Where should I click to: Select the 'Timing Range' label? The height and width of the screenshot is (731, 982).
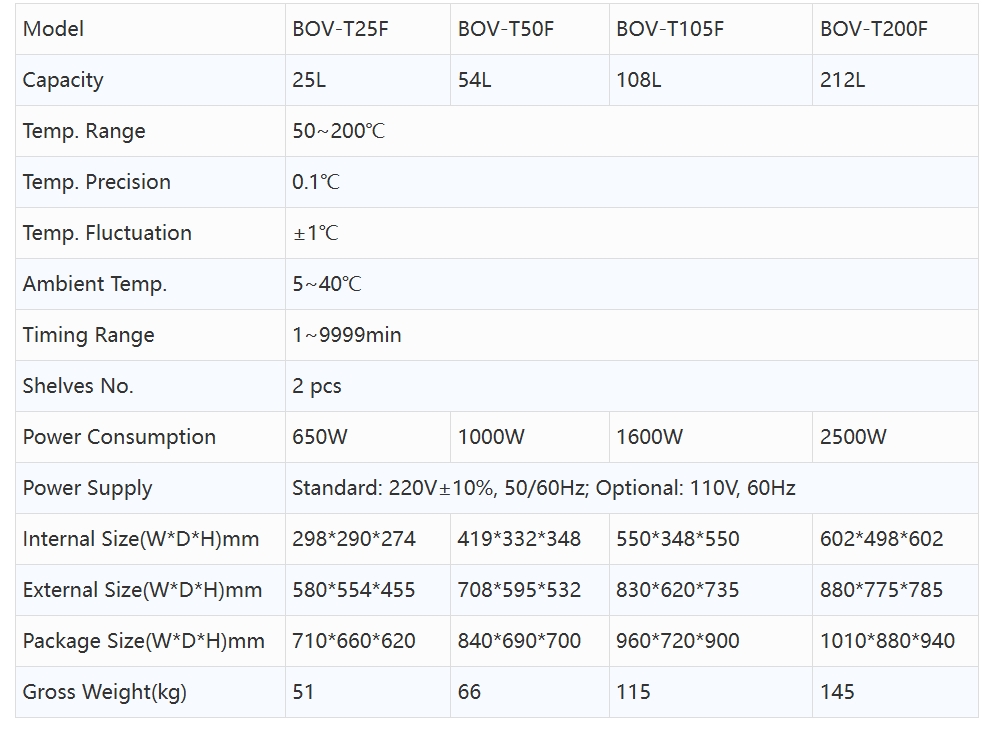click(88, 335)
